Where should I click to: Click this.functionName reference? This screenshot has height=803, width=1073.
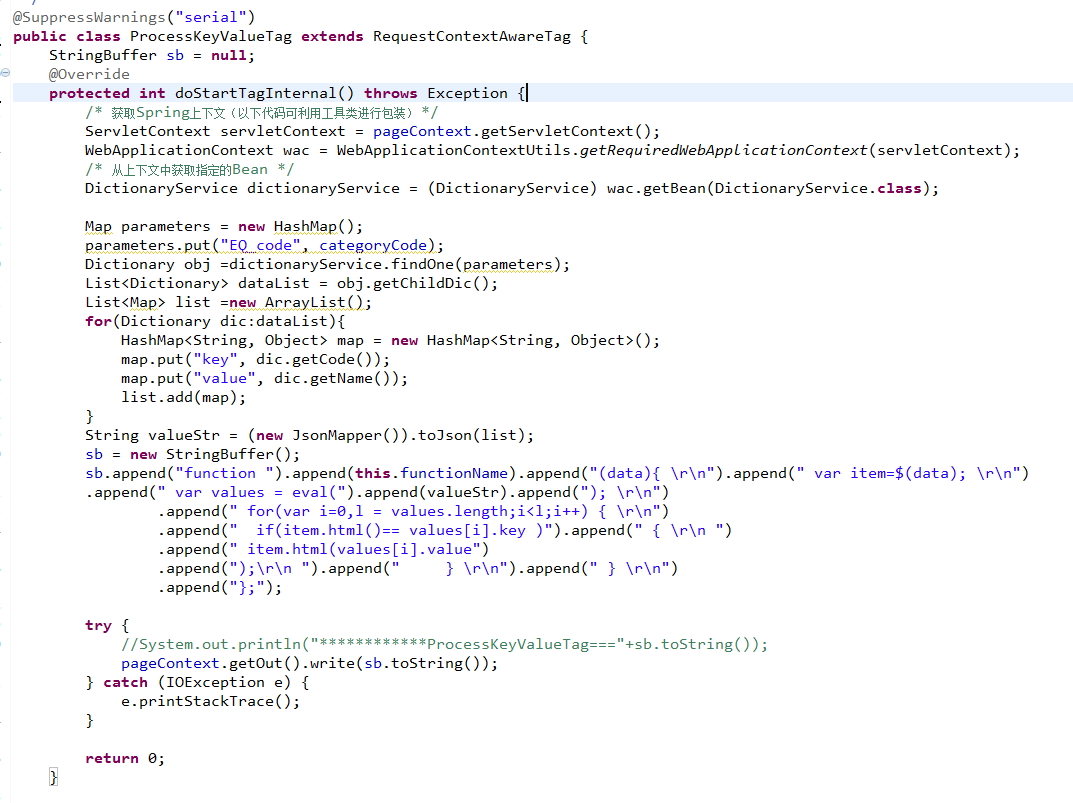[431, 474]
